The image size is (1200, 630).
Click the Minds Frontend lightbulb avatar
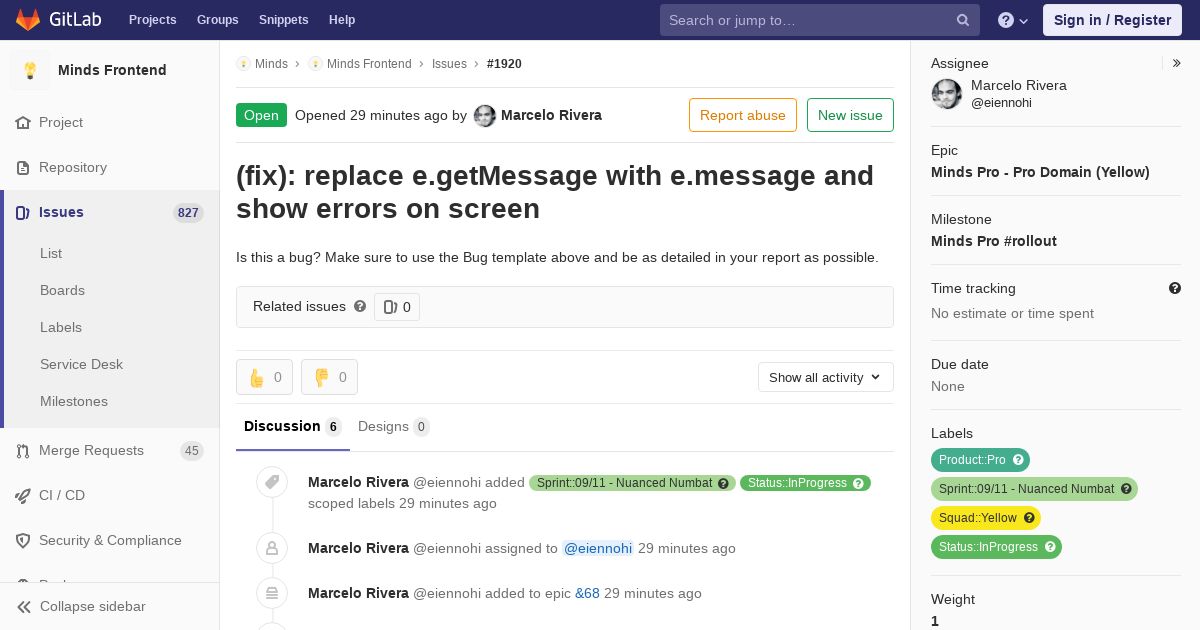click(x=30, y=70)
